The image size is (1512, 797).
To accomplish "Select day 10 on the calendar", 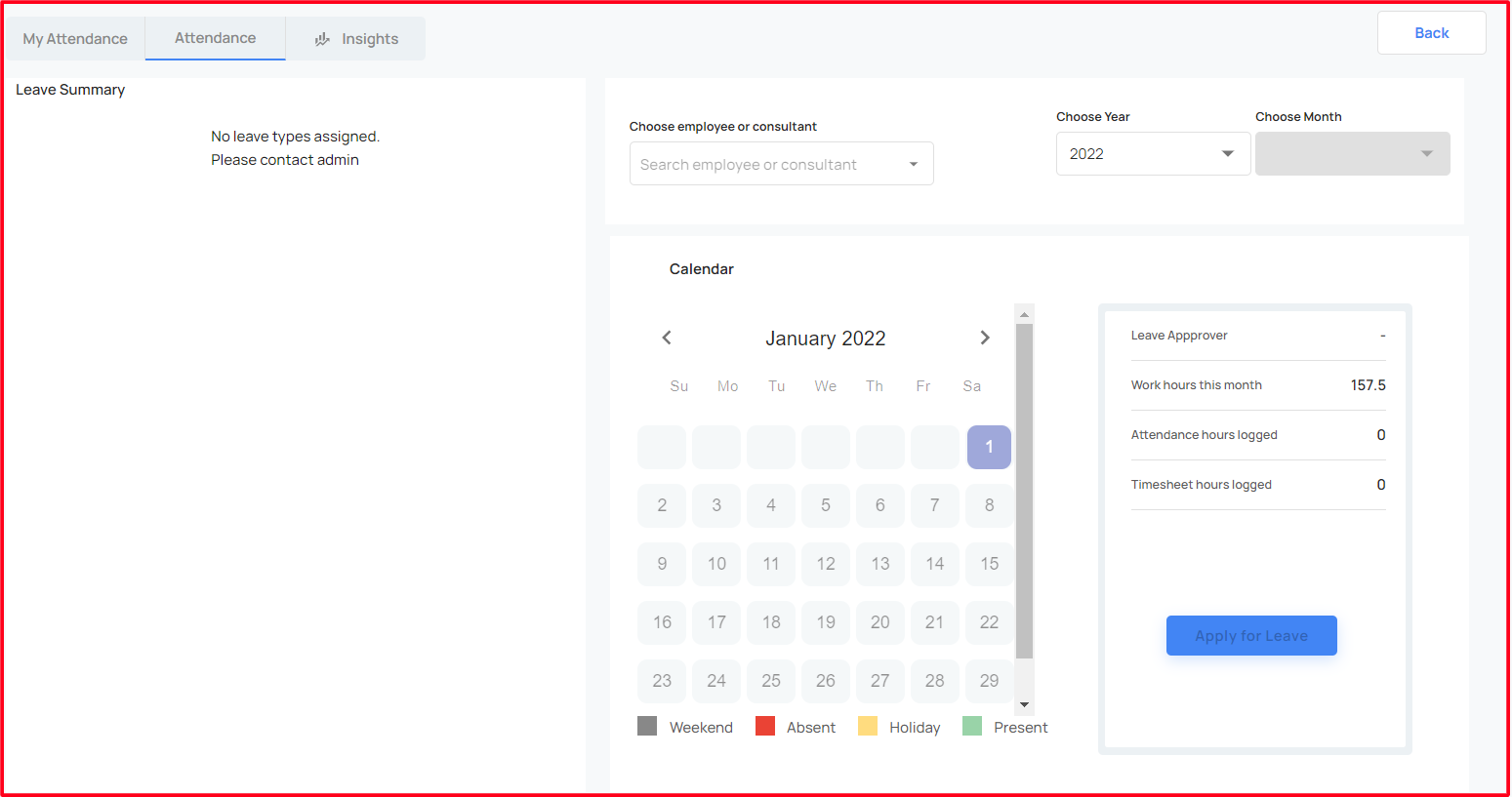I will tap(716, 564).
